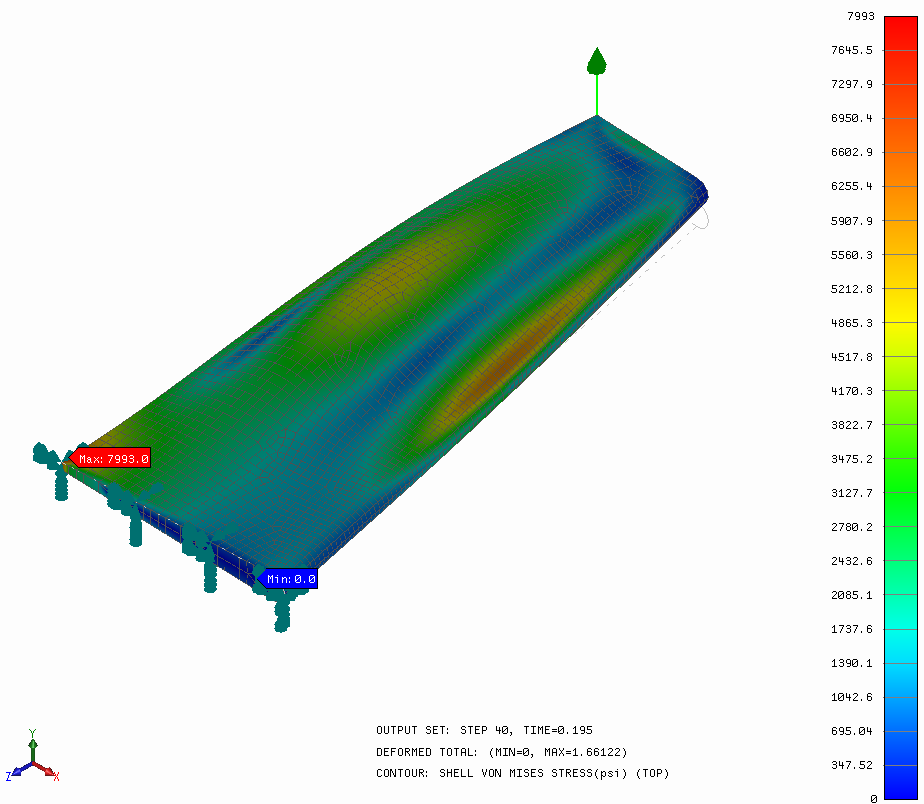Viewport: 924px width, 804px height.
Task: Click the green Y axis label on triad
Action: 33,732
